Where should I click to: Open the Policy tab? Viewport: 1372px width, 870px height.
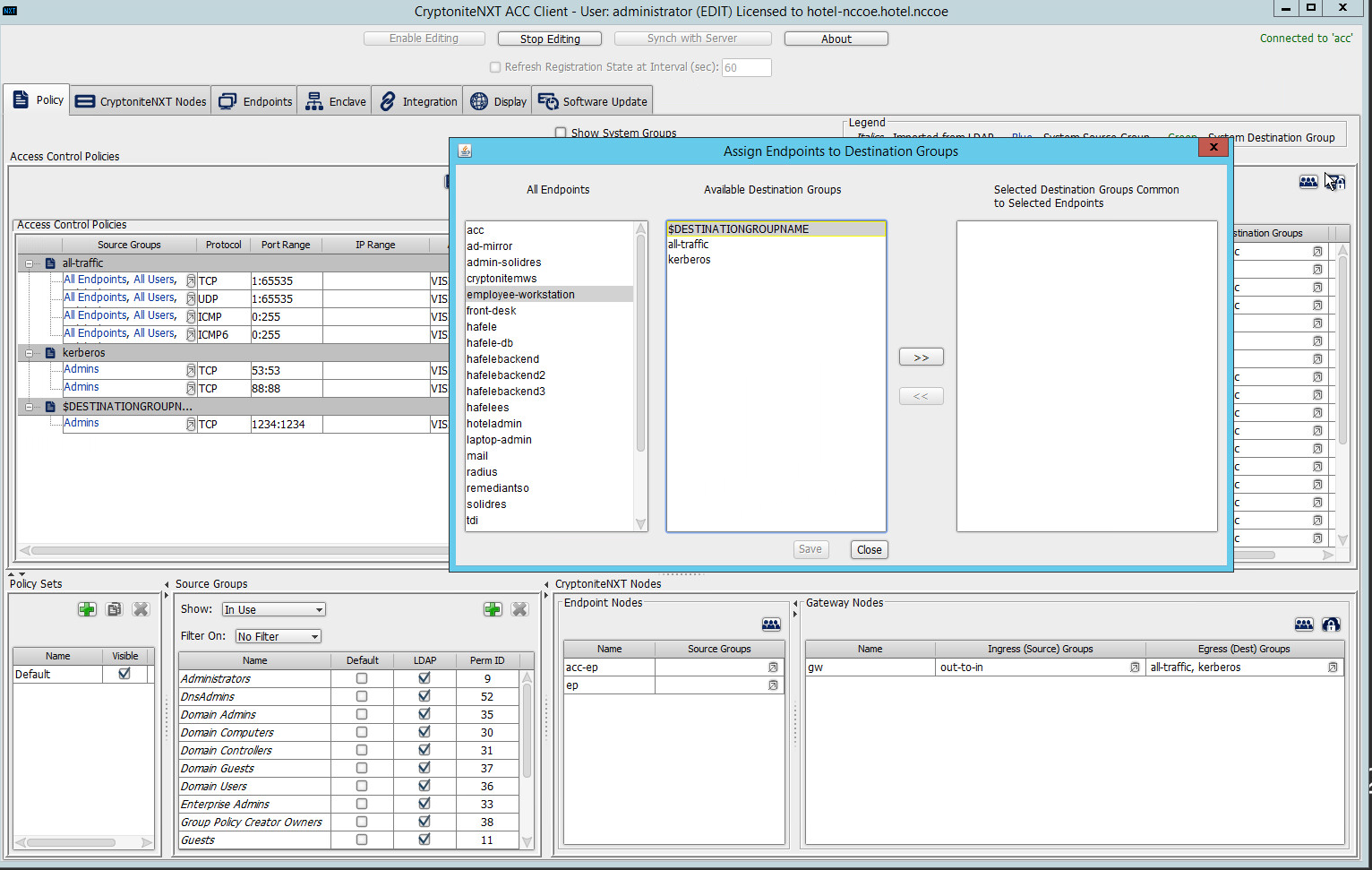click(x=38, y=100)
